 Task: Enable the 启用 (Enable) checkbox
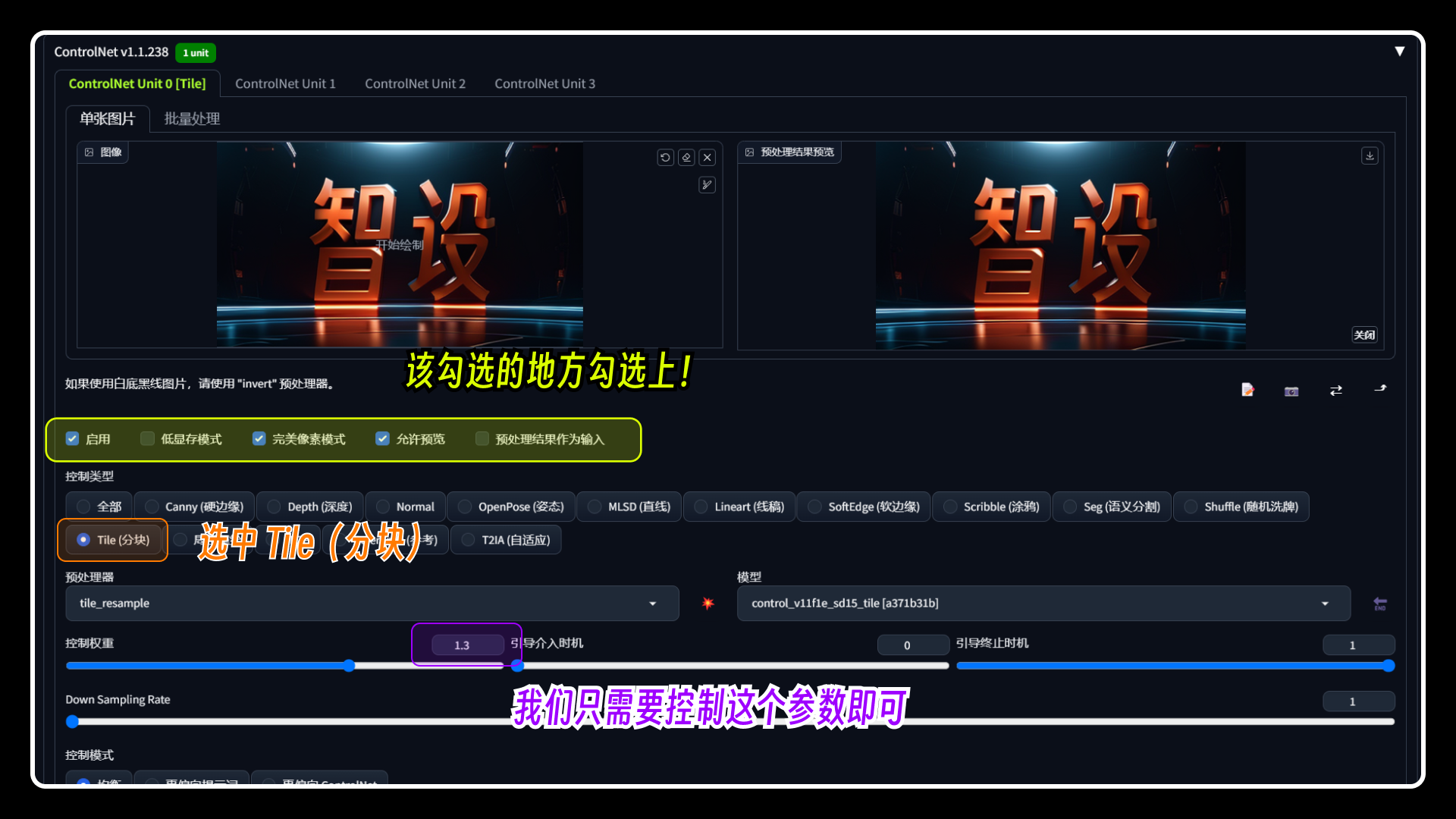(72, 438)
